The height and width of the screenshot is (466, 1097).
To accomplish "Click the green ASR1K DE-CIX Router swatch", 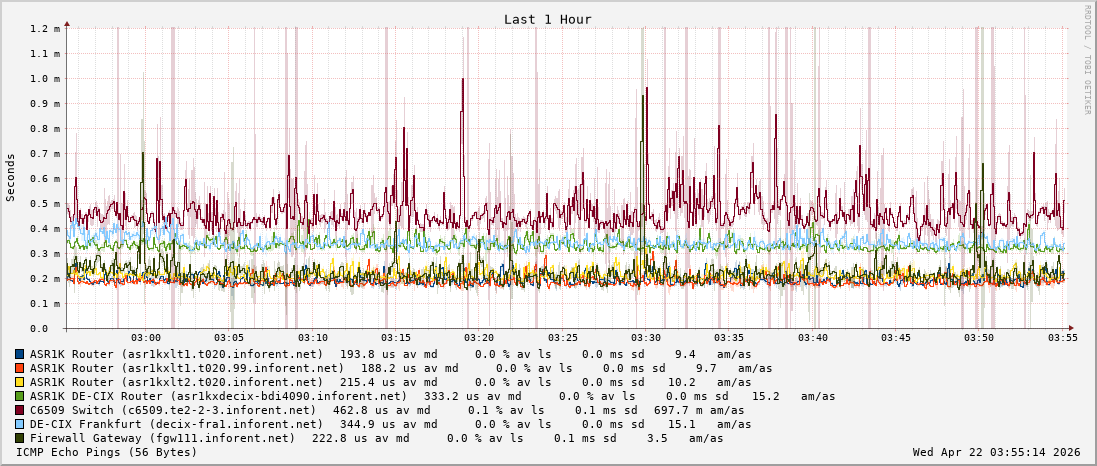I will pos(20,396).
